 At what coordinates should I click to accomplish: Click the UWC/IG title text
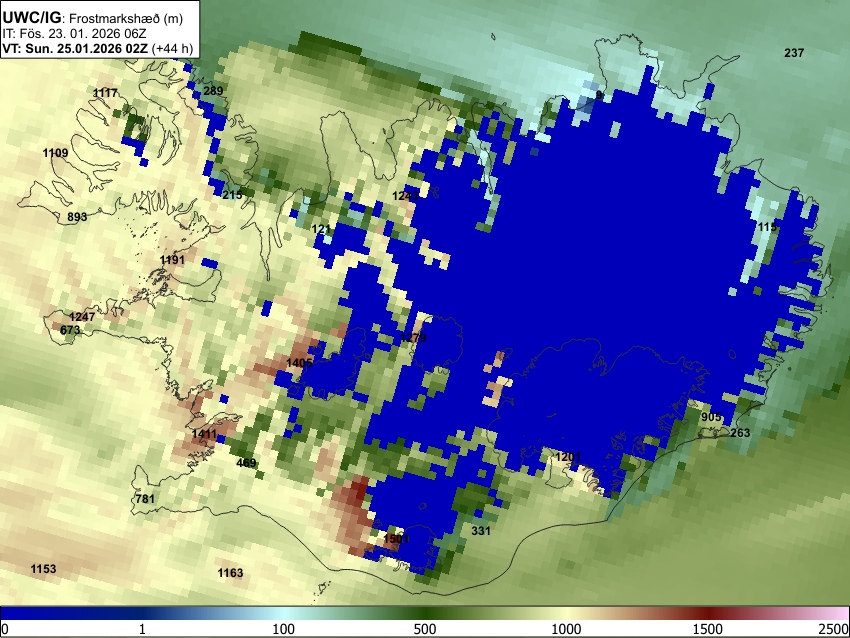point(31,17)
